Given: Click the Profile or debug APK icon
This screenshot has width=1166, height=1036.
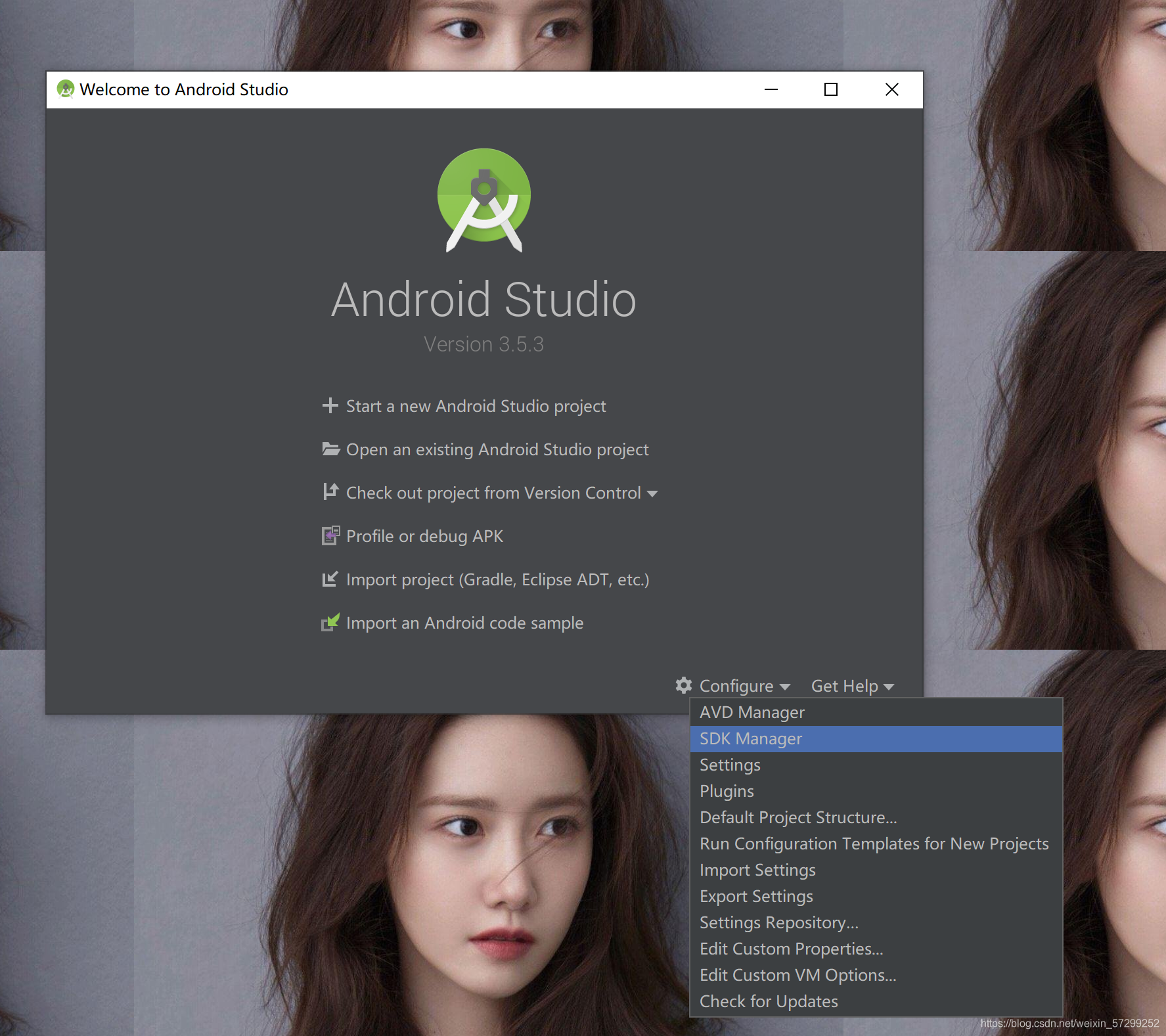Looking at the screenshot, I should pos(330,535).
